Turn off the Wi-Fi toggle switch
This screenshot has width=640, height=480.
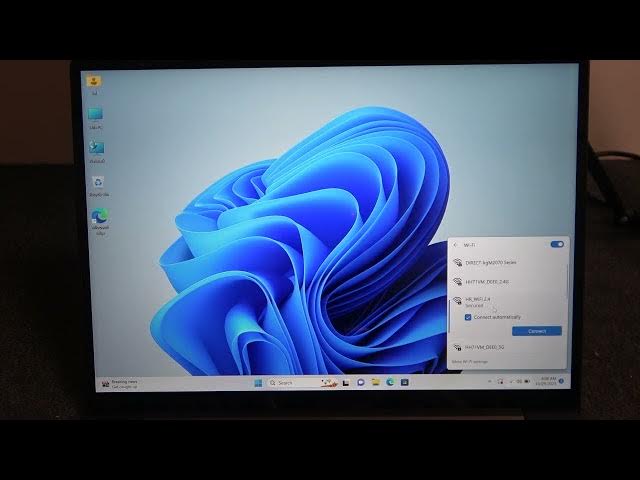pyautogui.click(x=557, y=244)
